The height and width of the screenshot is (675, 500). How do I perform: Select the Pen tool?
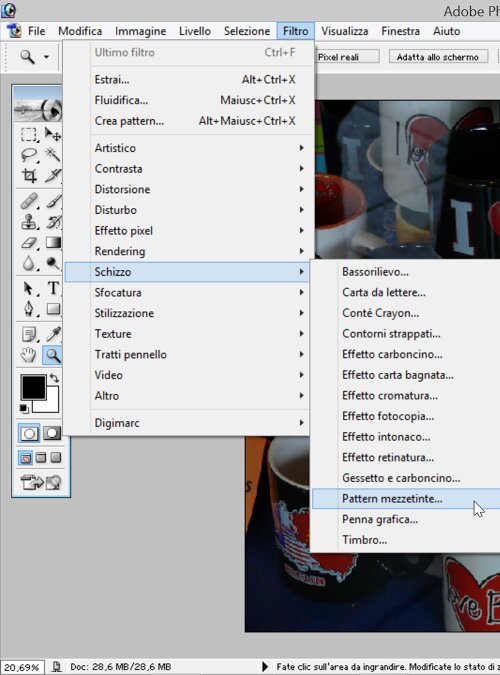click(x=29, y=309)
